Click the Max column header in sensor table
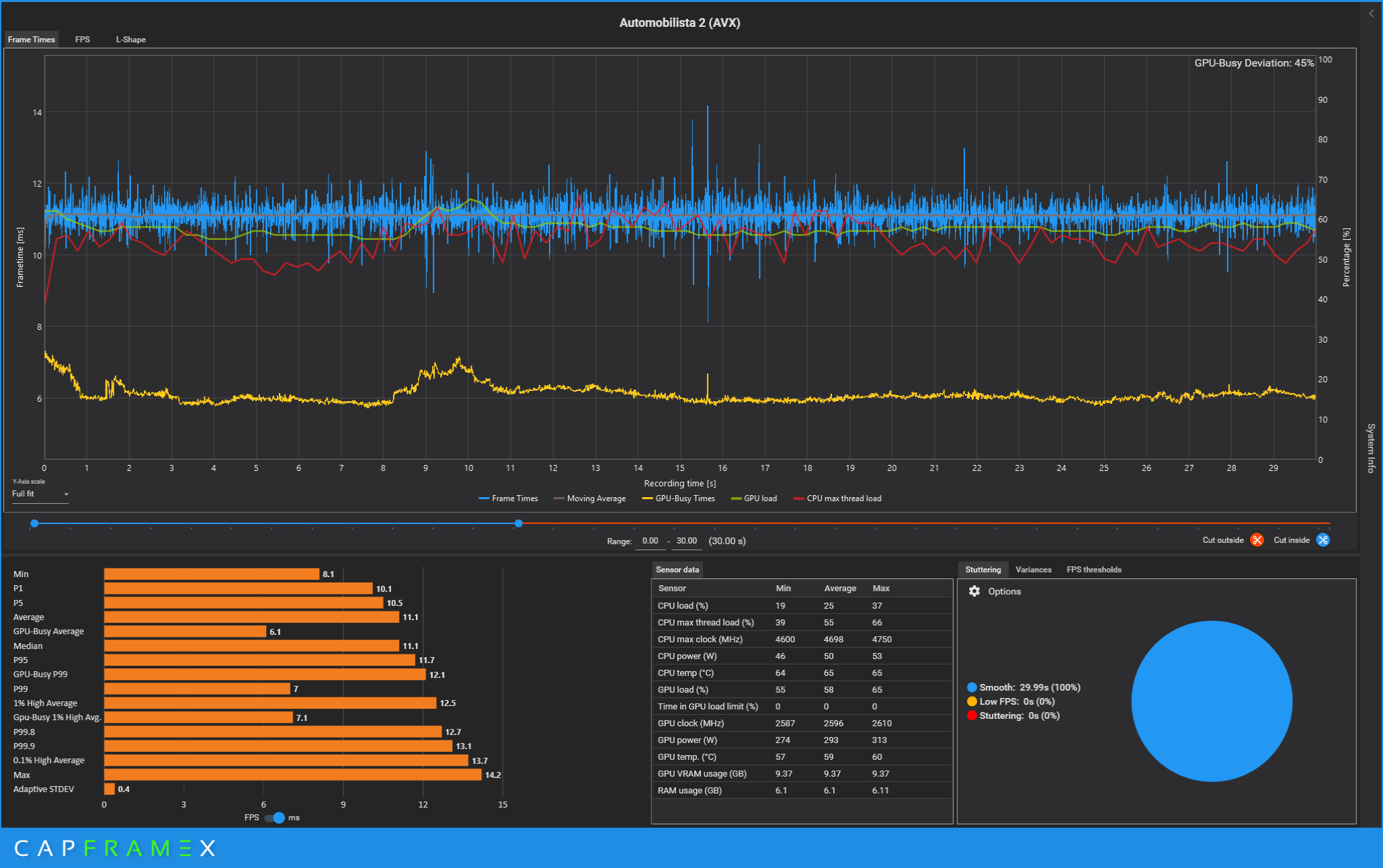Image resolution: width=1383 pixels, height=868 pixels. (881, 588)
